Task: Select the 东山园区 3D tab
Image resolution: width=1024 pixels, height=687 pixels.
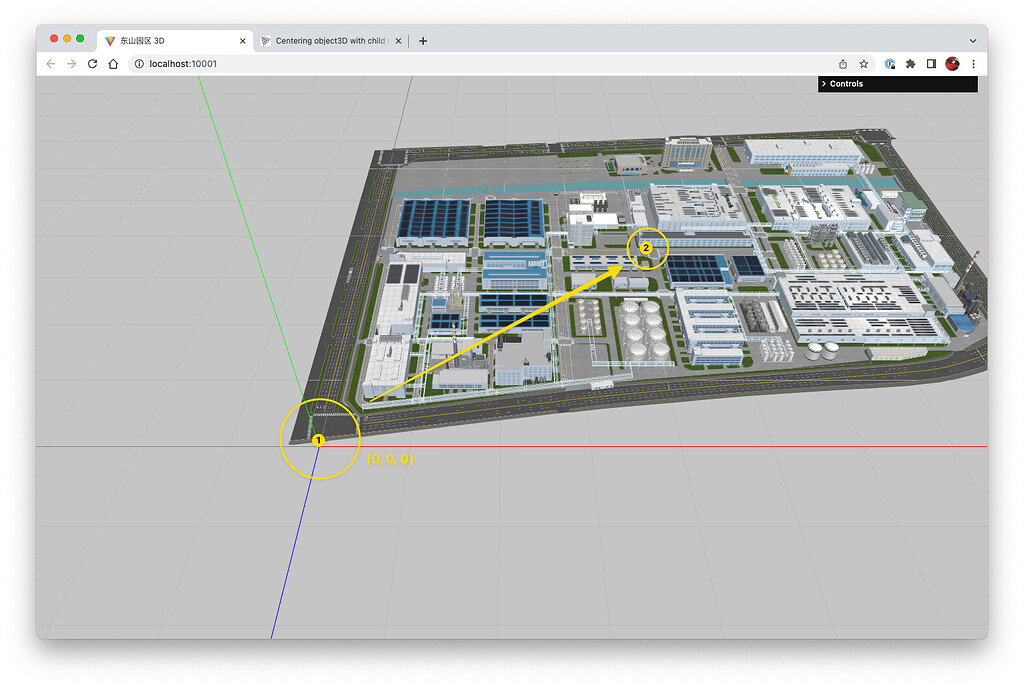Action: point(170,40)
